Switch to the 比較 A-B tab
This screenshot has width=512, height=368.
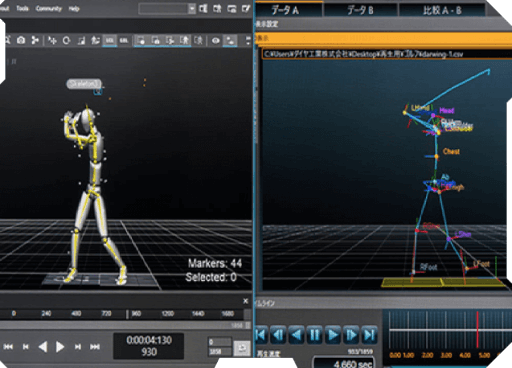tap(442, 10)
